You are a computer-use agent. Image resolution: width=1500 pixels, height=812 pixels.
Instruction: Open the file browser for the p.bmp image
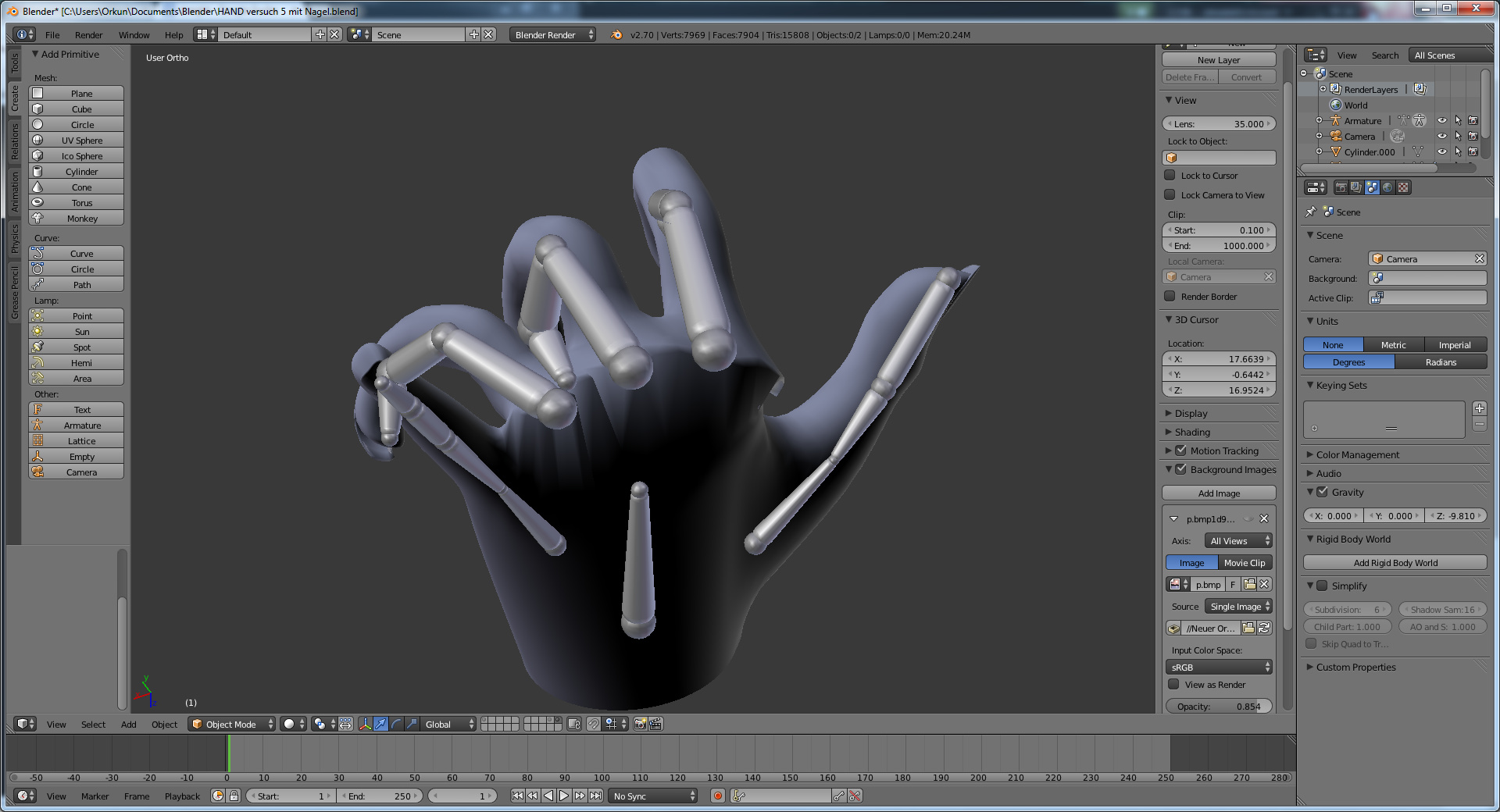1249,584
